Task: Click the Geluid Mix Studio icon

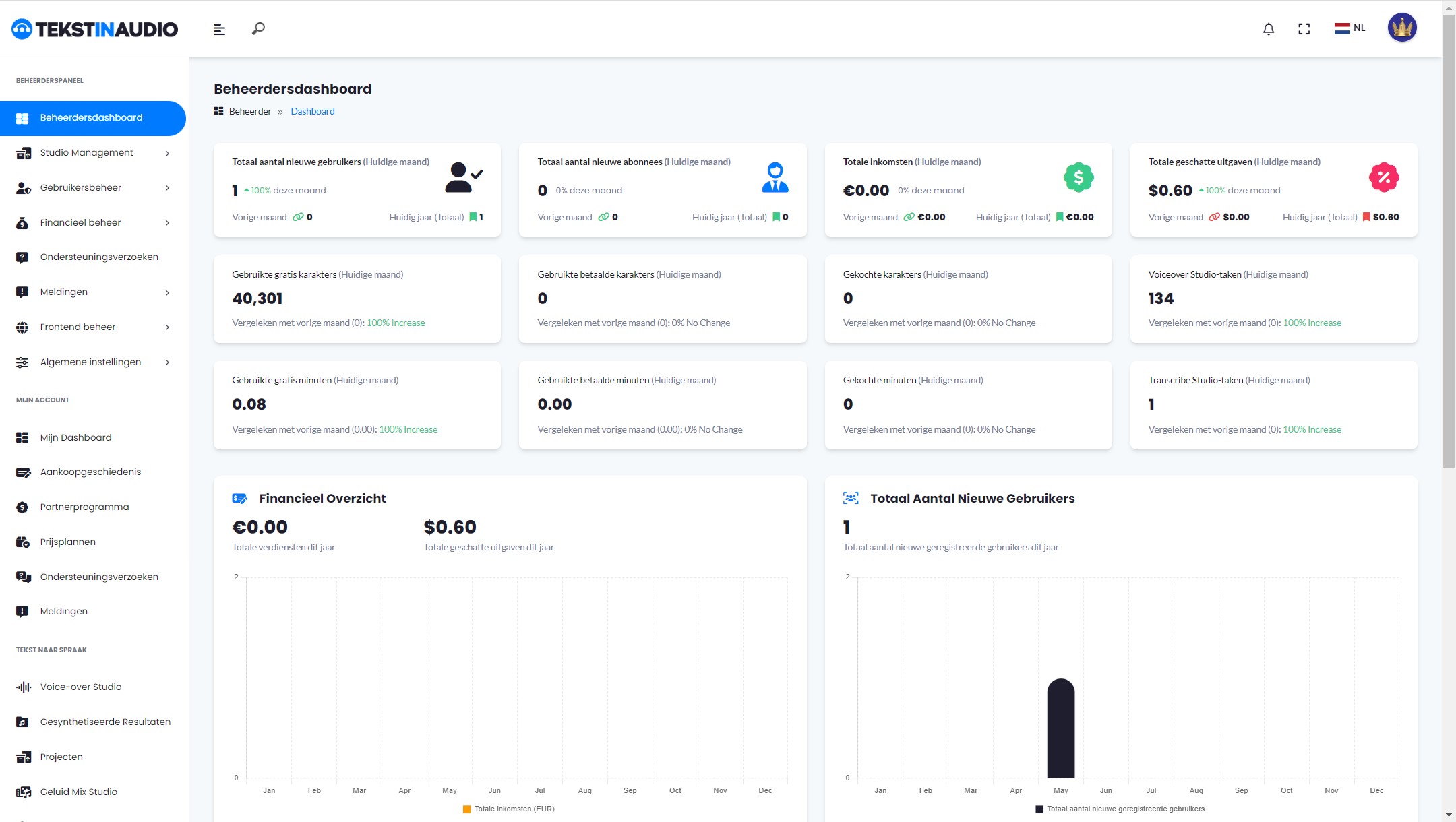Action: click(23, 792)
